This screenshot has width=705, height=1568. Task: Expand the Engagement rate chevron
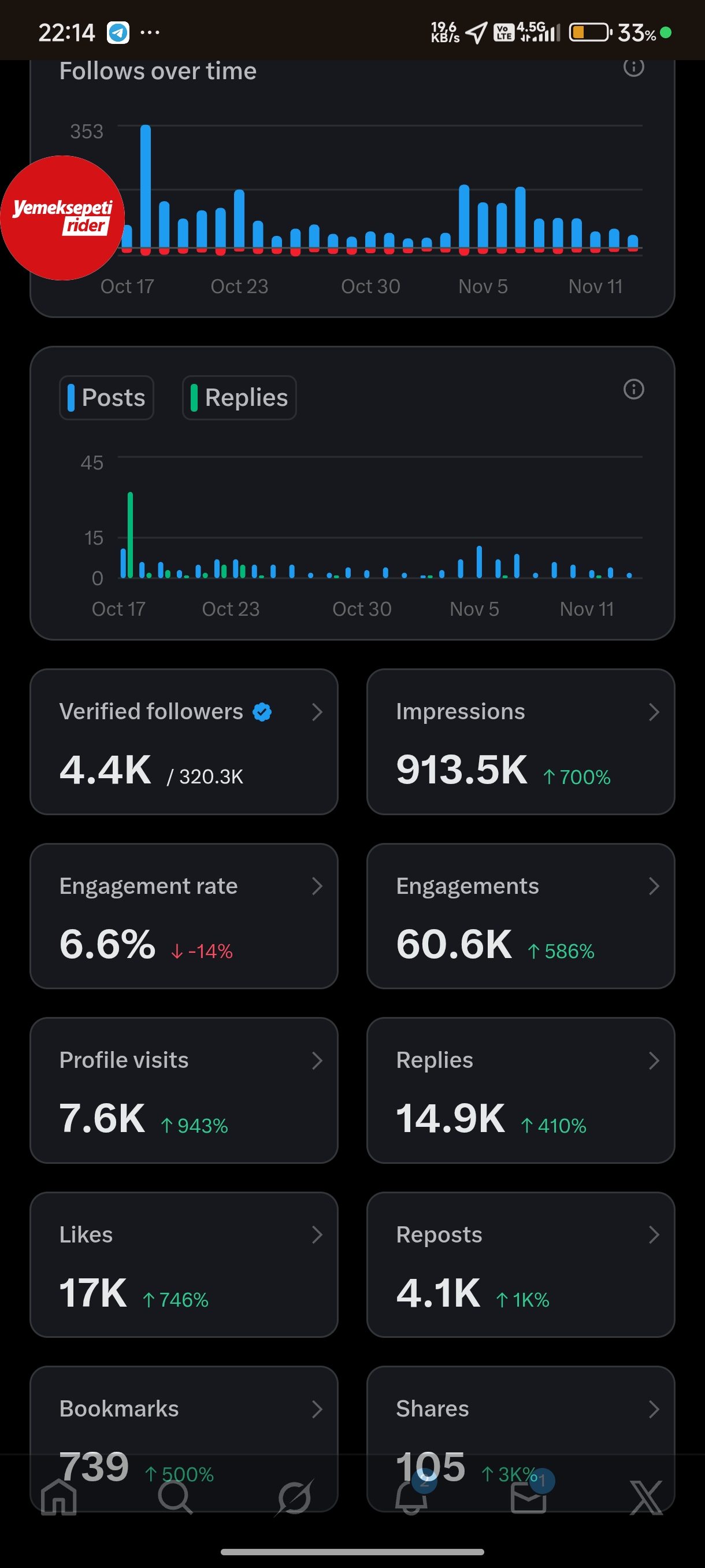pos(317,886)
